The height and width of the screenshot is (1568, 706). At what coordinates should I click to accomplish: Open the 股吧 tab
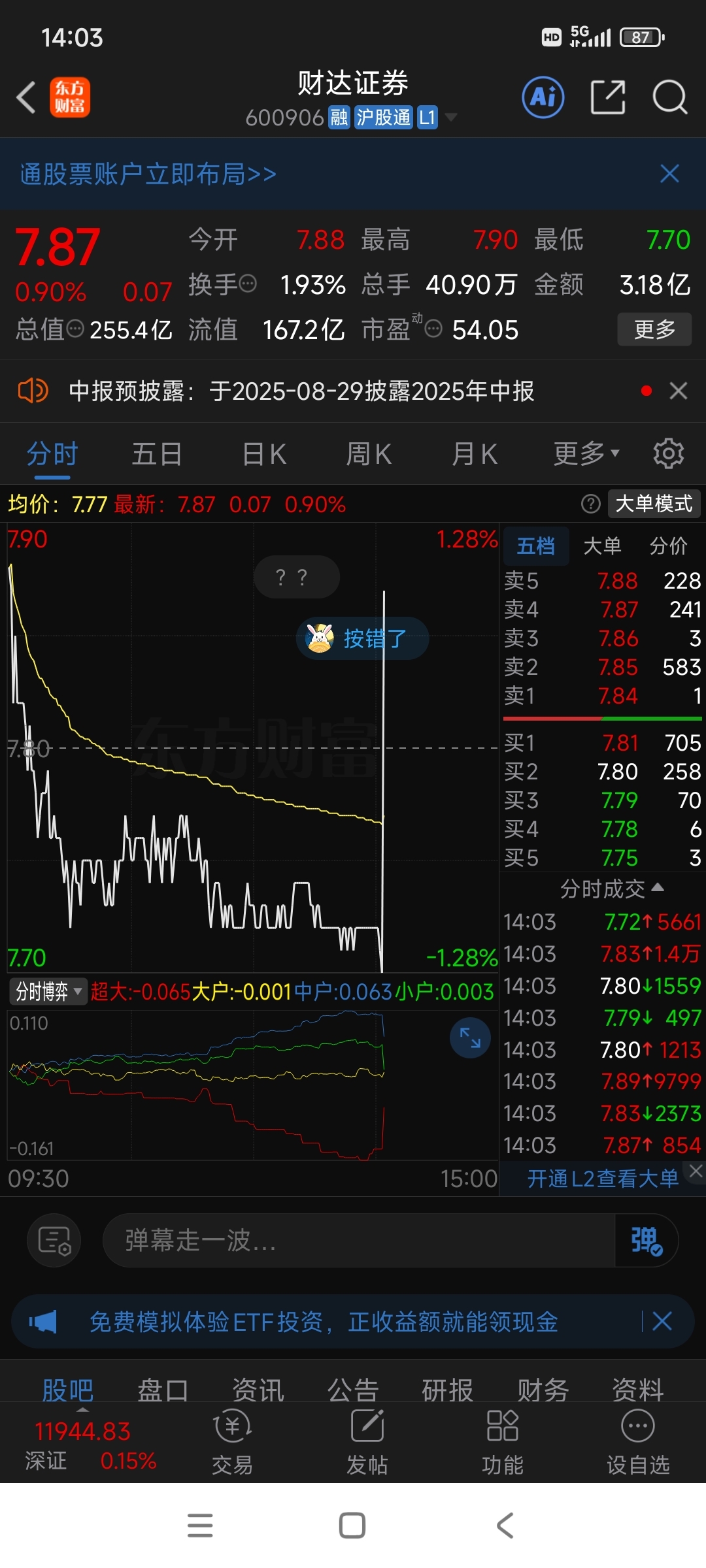tap(67, 1390)
